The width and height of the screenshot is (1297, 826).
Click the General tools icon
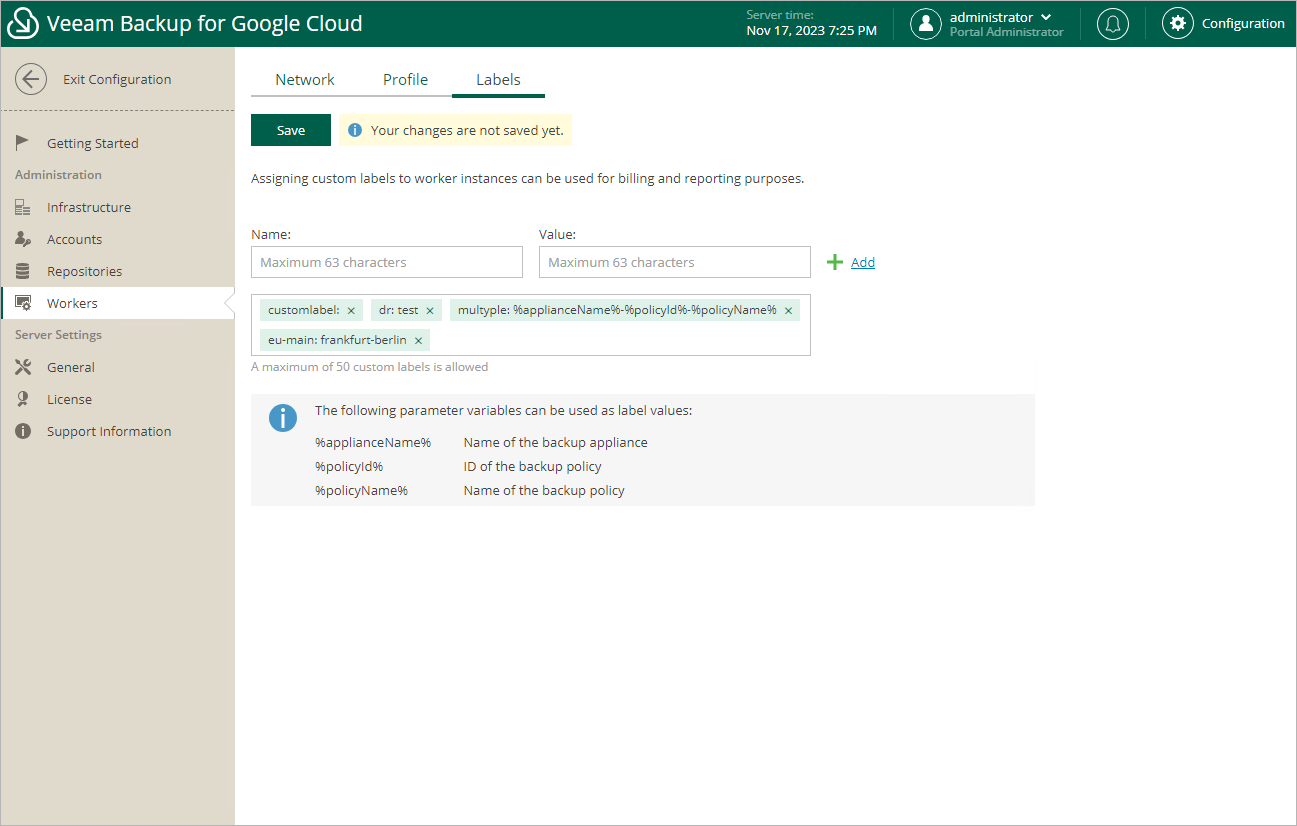pyautogui.click(x=23, y=367)
